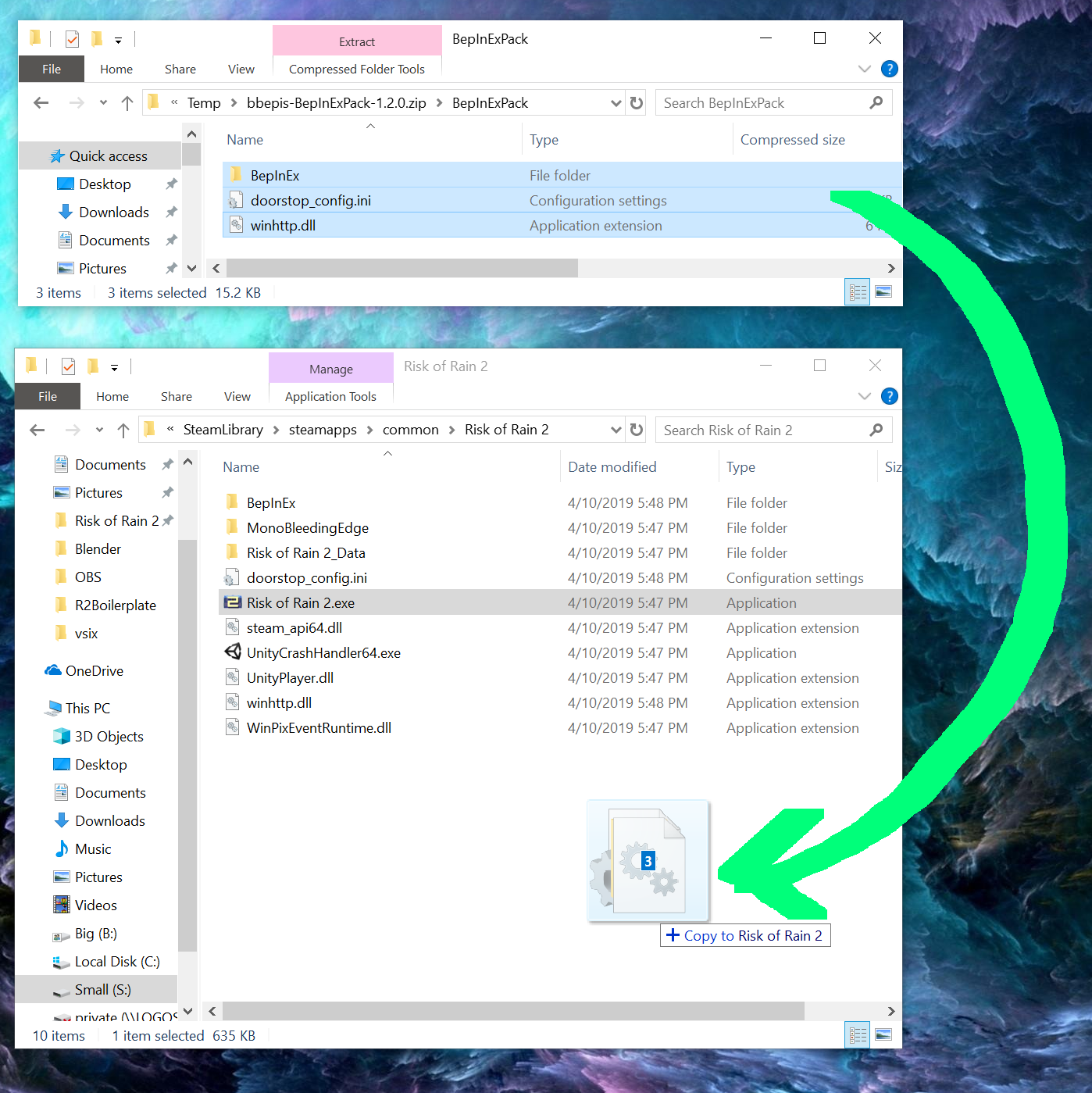Open address bar history dropdown in BepInExPack window
Viewport: 1092px width, 1093px height.
616,102
